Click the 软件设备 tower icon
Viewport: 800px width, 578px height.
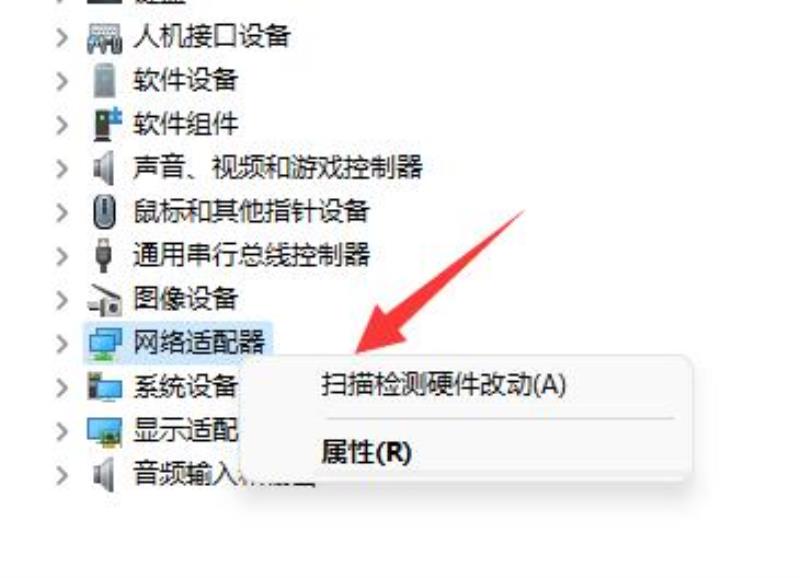coord(105,81)
